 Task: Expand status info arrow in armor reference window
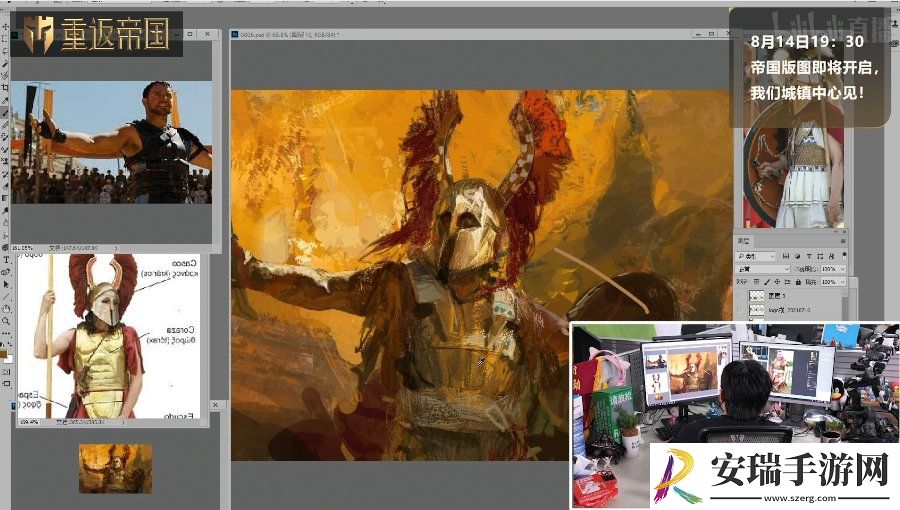pyautogui.click(x=123, y=422)
